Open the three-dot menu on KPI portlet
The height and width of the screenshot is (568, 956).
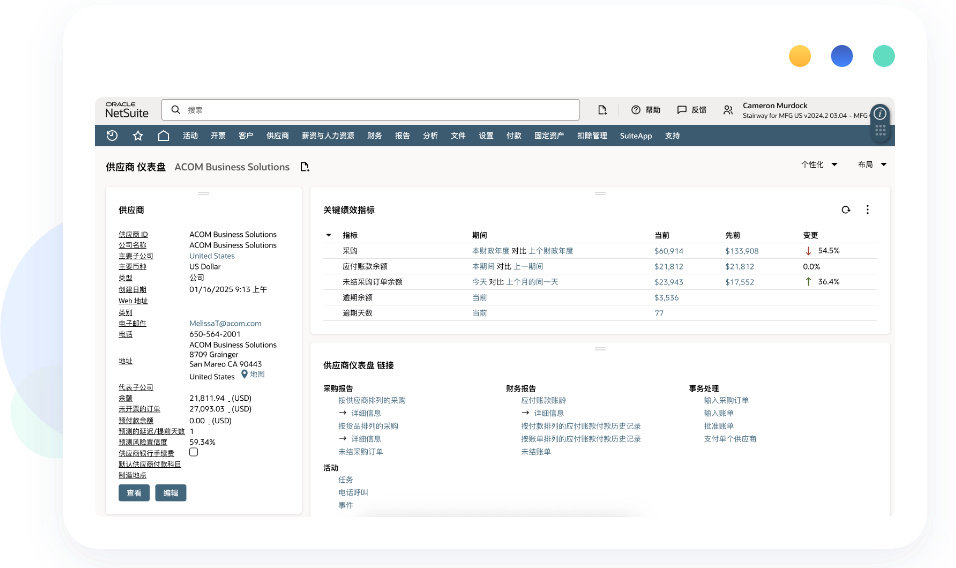tap(867, 210)
